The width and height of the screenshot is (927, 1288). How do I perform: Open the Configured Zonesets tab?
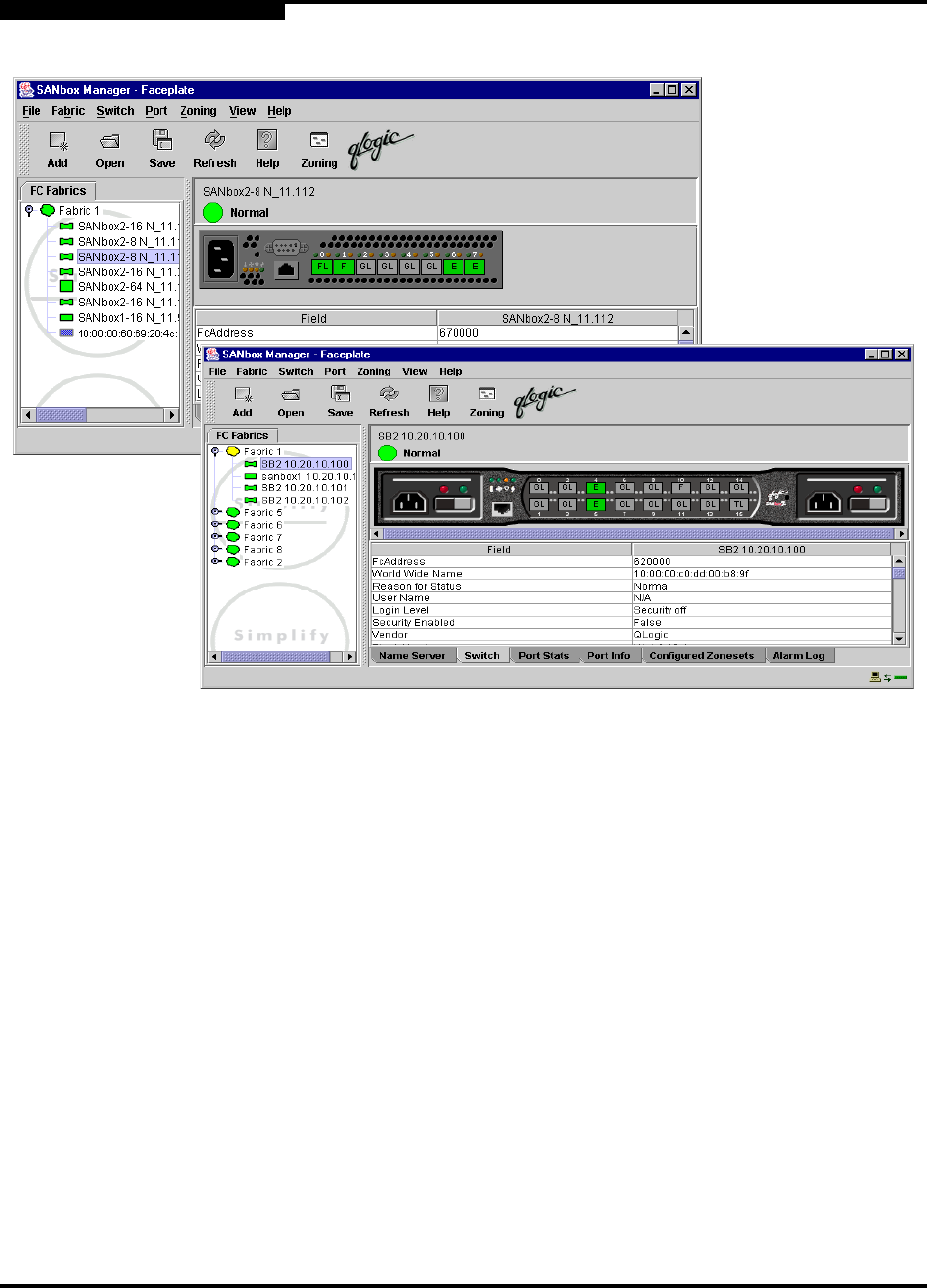[x=700, y=656]
